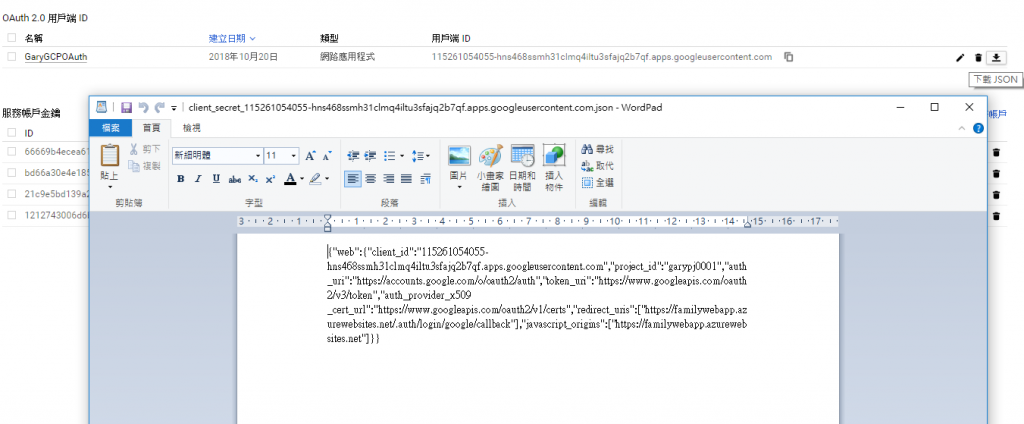This screenshot has height=424, width=1024.
Task: Redo the action in WordPad quick access
Action: [x=159, y=107]
